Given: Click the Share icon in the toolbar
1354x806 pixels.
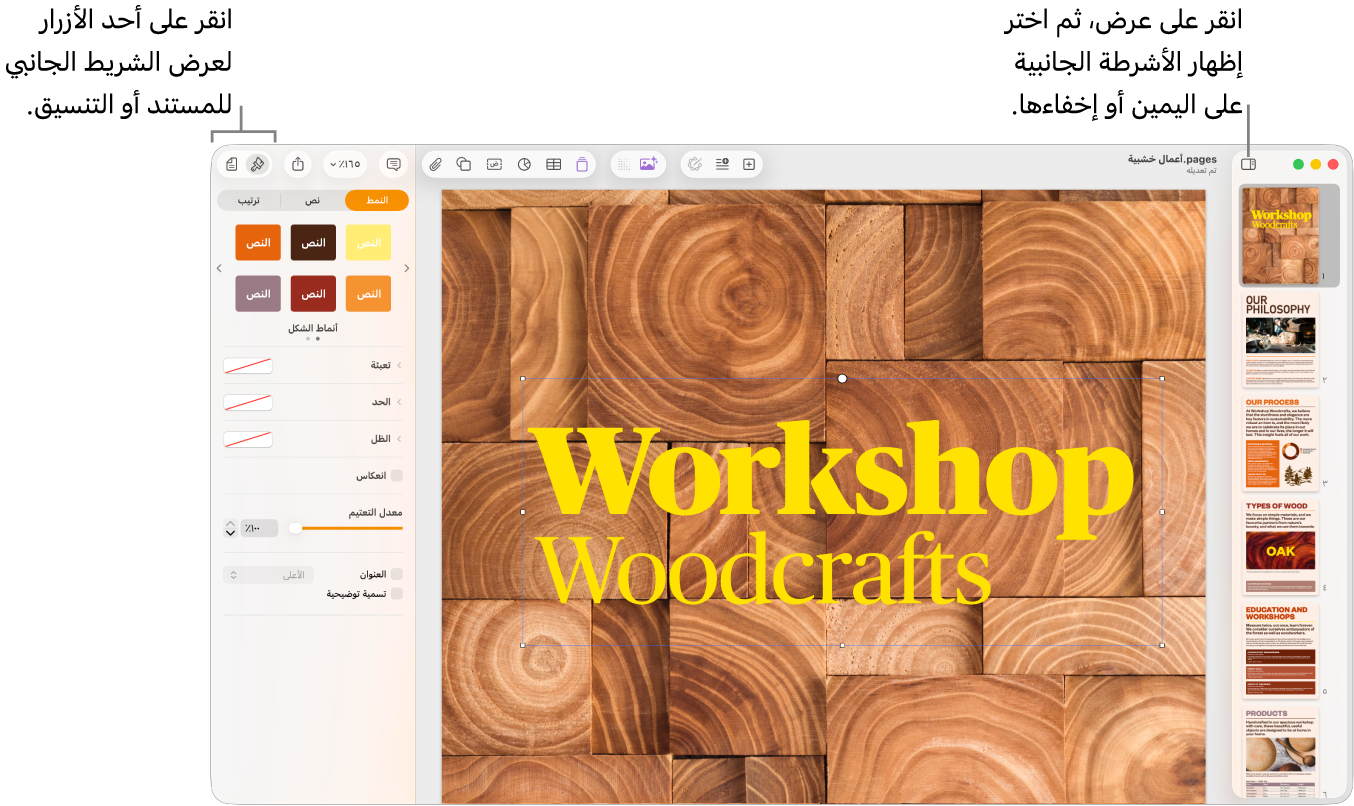Looking at the screenshot, I should 299,164.
